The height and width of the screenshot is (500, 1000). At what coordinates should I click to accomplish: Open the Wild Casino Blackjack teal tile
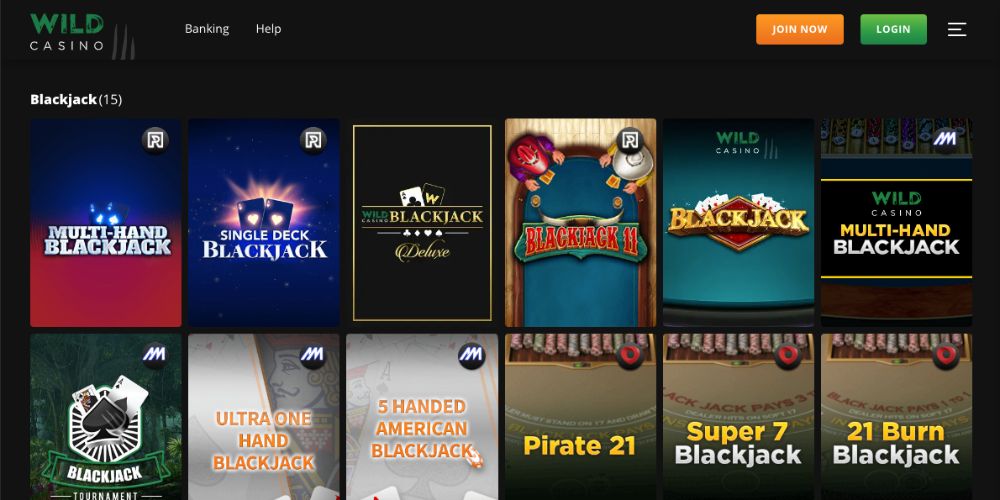(x=739, y=223)
